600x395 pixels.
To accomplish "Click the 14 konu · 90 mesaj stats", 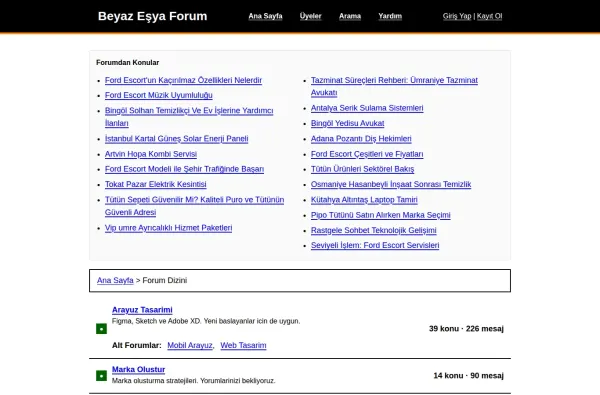I will click(468, 376).
